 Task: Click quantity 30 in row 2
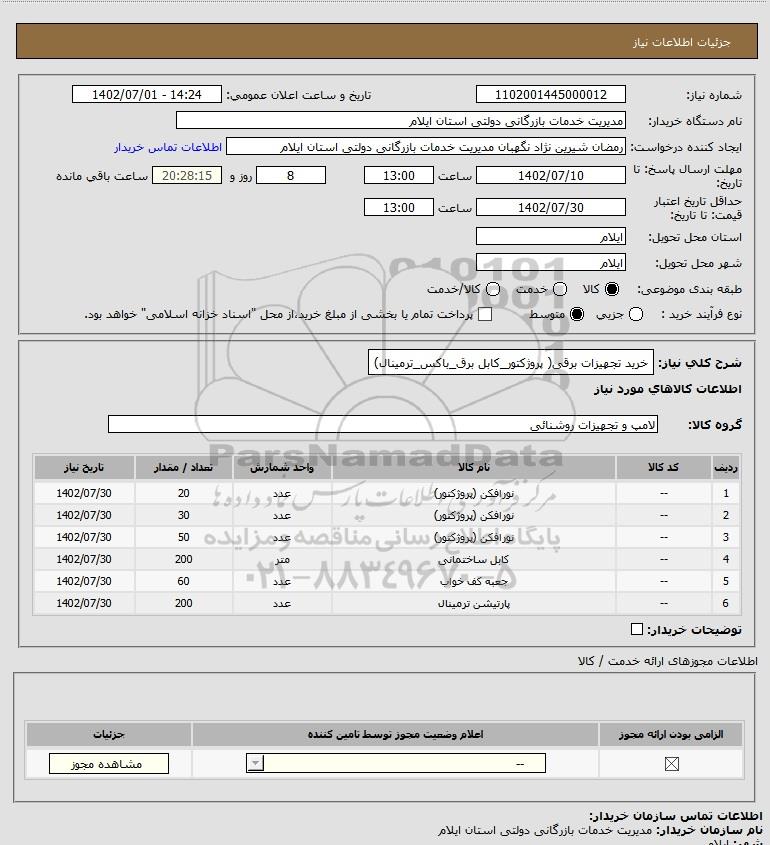183,515
